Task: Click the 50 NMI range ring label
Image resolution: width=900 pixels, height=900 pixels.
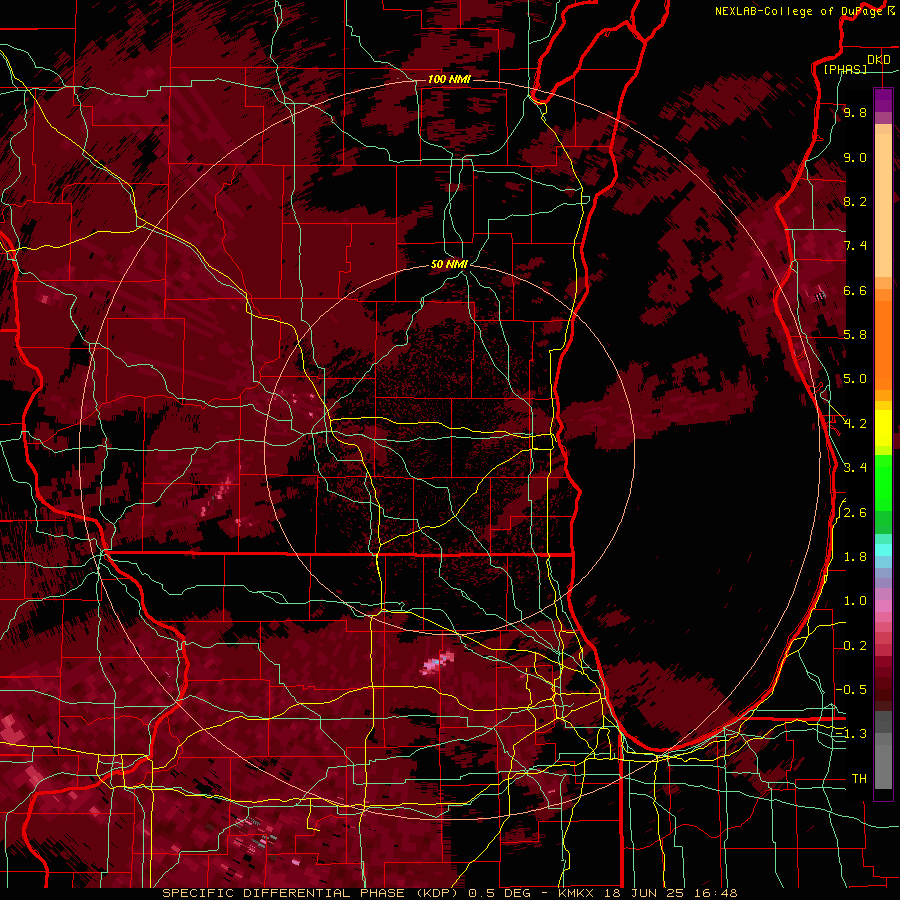Action: point(449,264)
